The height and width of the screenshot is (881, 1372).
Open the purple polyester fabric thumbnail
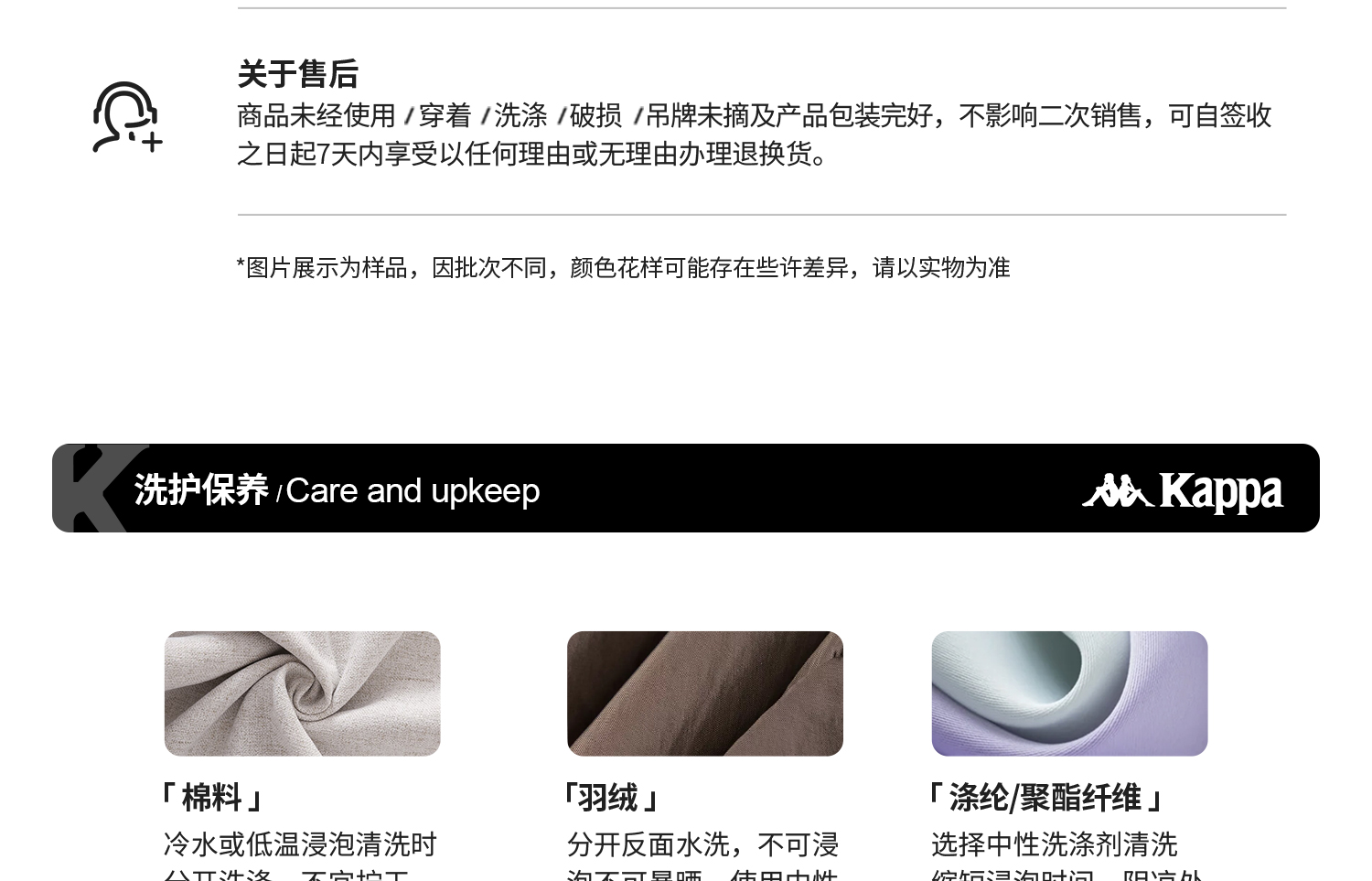pos(1069,693)
